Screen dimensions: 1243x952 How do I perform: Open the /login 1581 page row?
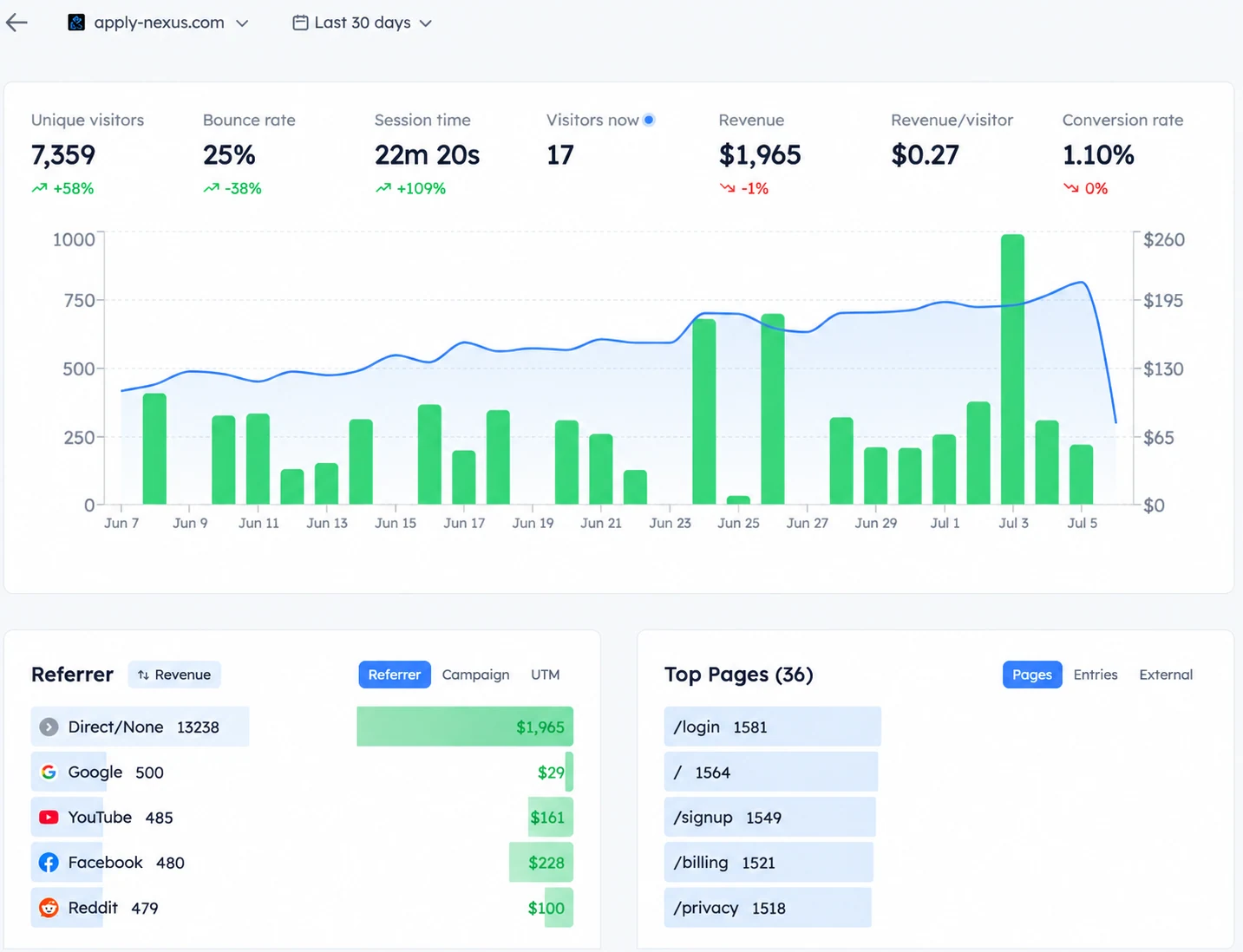[x=773, y=727]
